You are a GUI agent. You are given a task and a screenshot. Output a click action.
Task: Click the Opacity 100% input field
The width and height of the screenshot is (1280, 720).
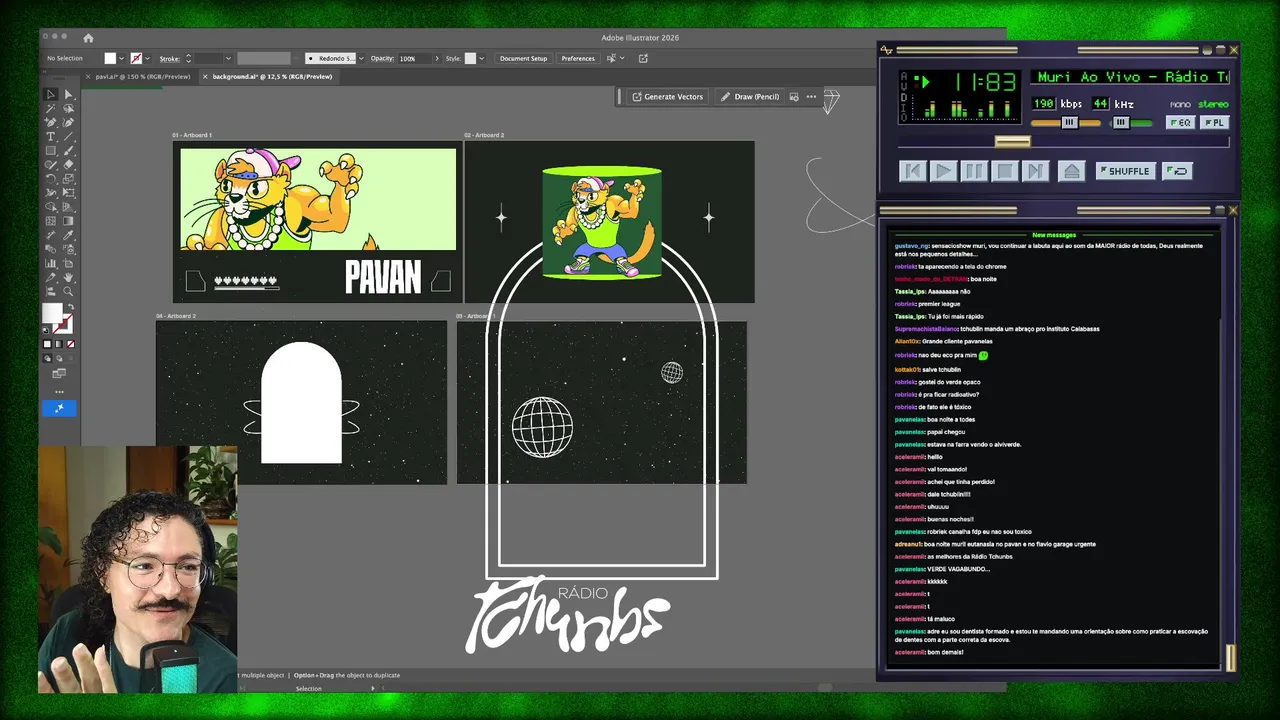point(414,58)
